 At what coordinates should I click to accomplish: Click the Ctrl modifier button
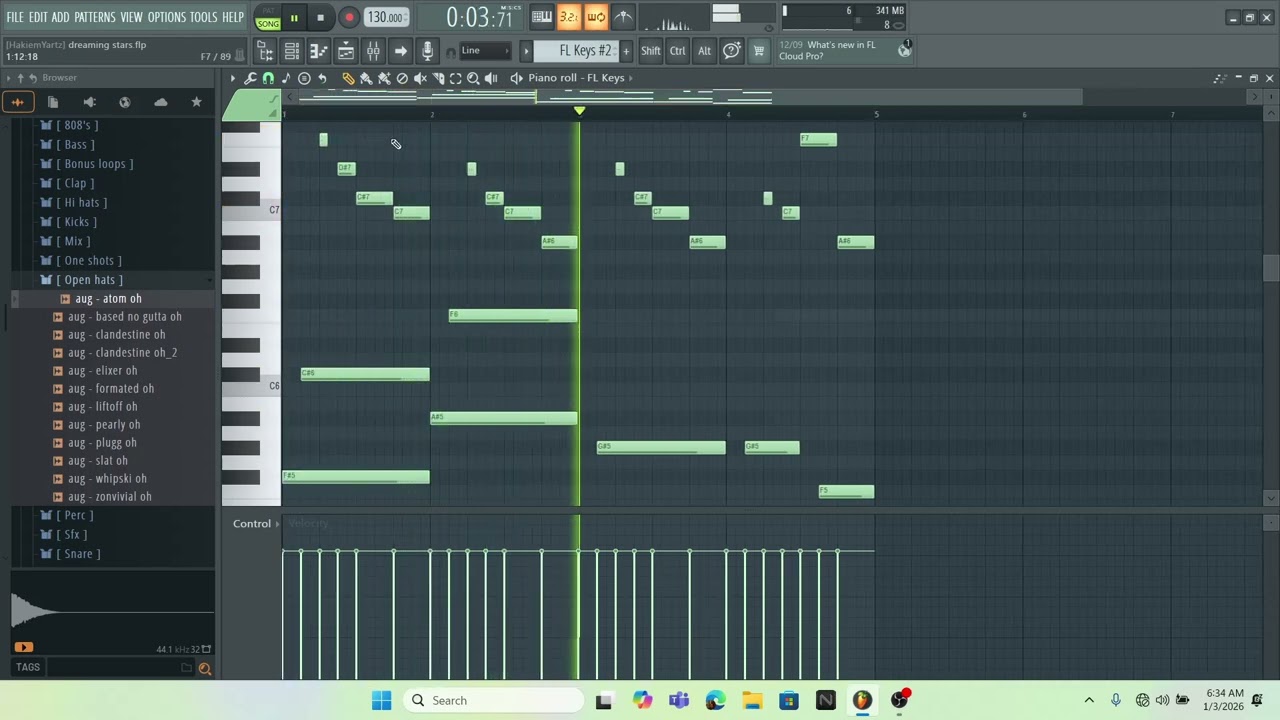click(x=678, y=51)
